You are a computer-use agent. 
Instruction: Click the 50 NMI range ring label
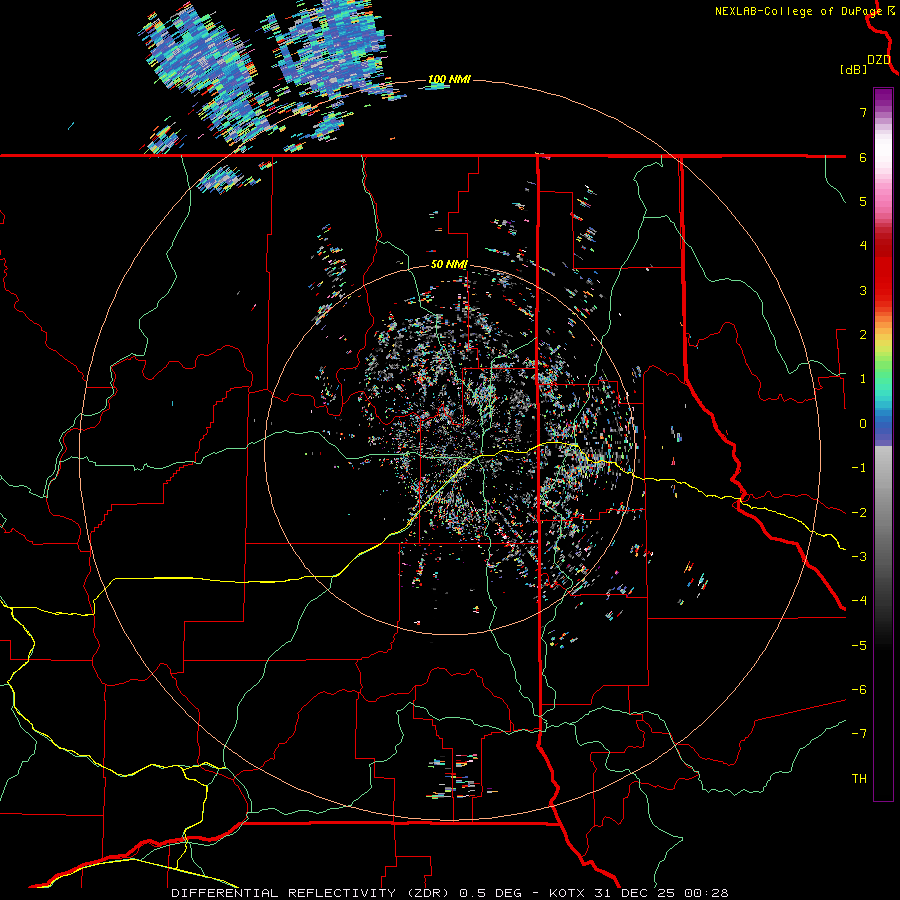[449, 264]
